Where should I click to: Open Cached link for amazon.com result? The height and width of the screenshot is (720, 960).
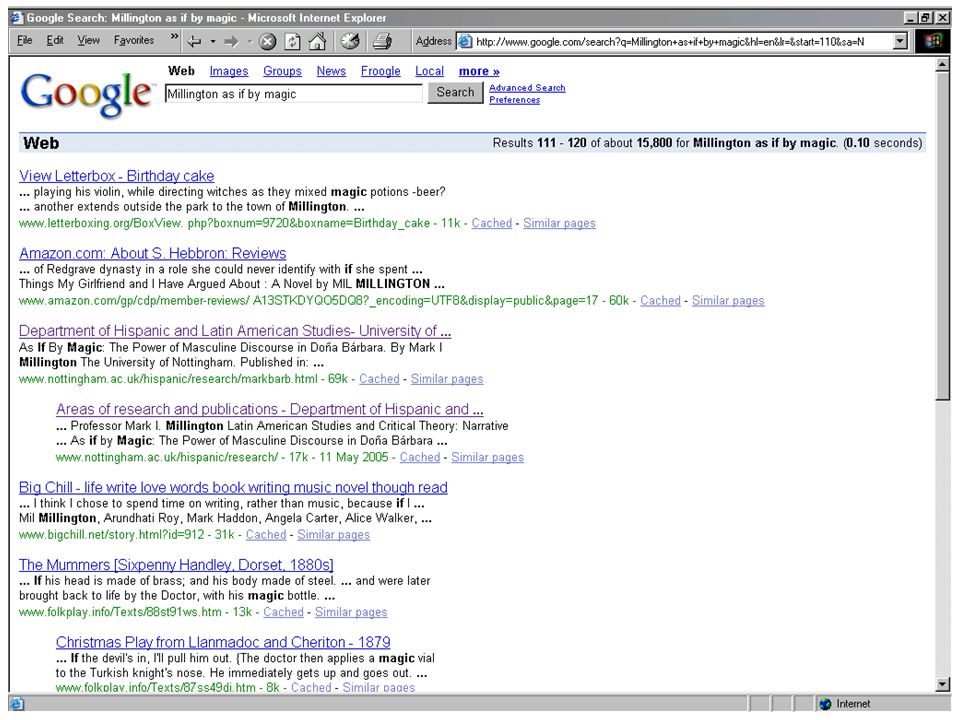(x=660, y=301)
